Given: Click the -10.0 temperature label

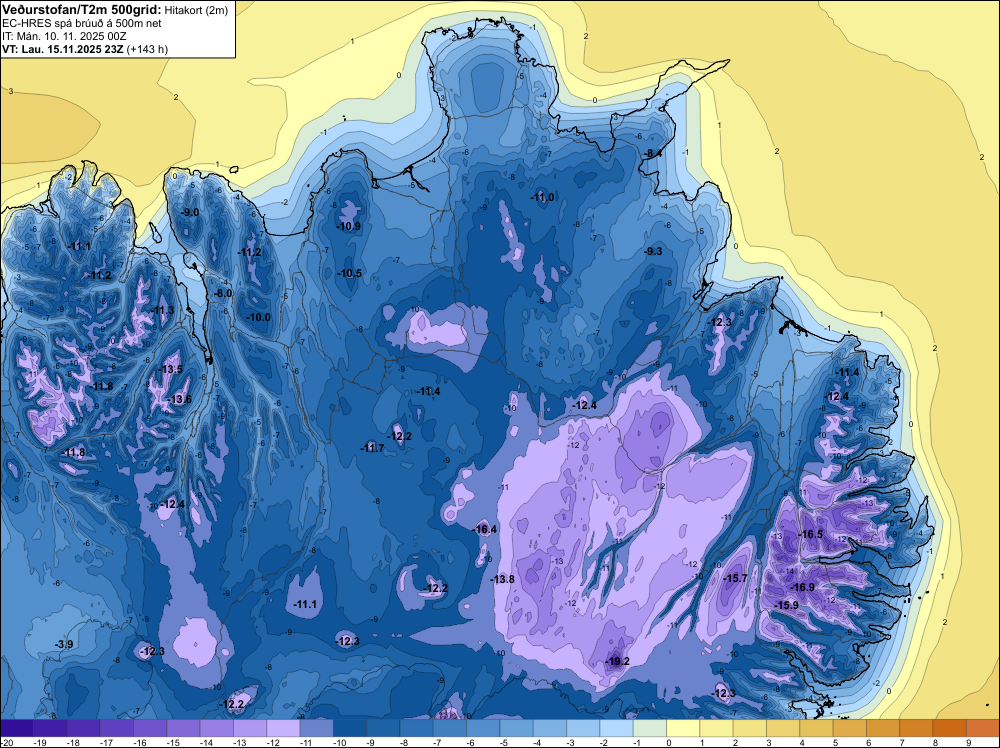Looking at the screenshot, I should (x=259, y=317).
